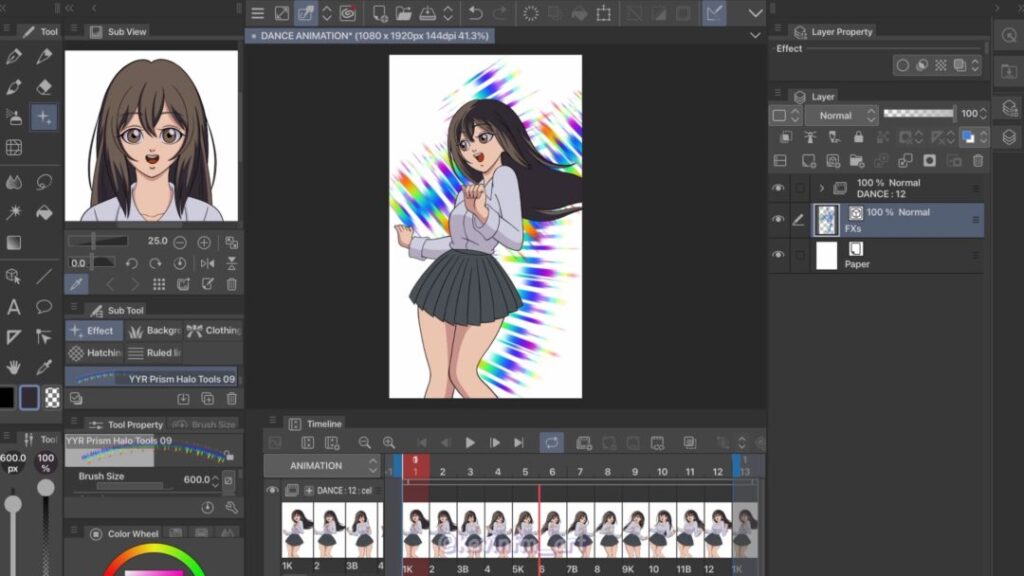Image resolution: width=1024 pixels, height=576 pixels.
Task: Zoom out the timeline
Action: [364, 443]
